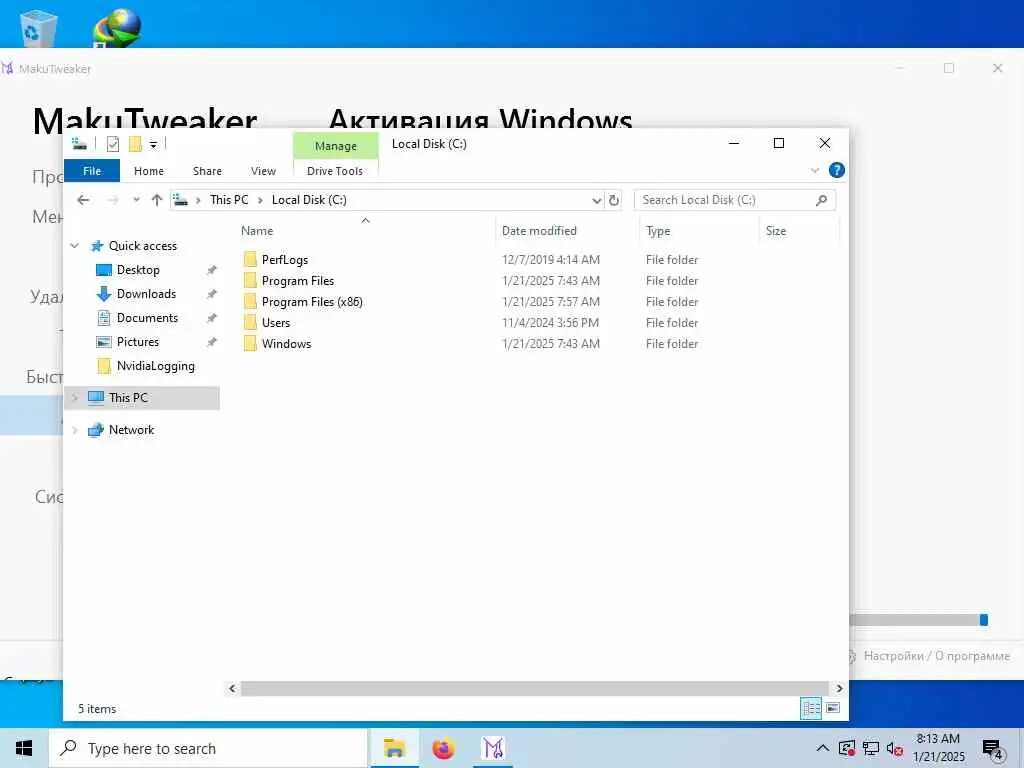
Task: Open File Explorer from the taskbar
Action: [x=394, y=748]
